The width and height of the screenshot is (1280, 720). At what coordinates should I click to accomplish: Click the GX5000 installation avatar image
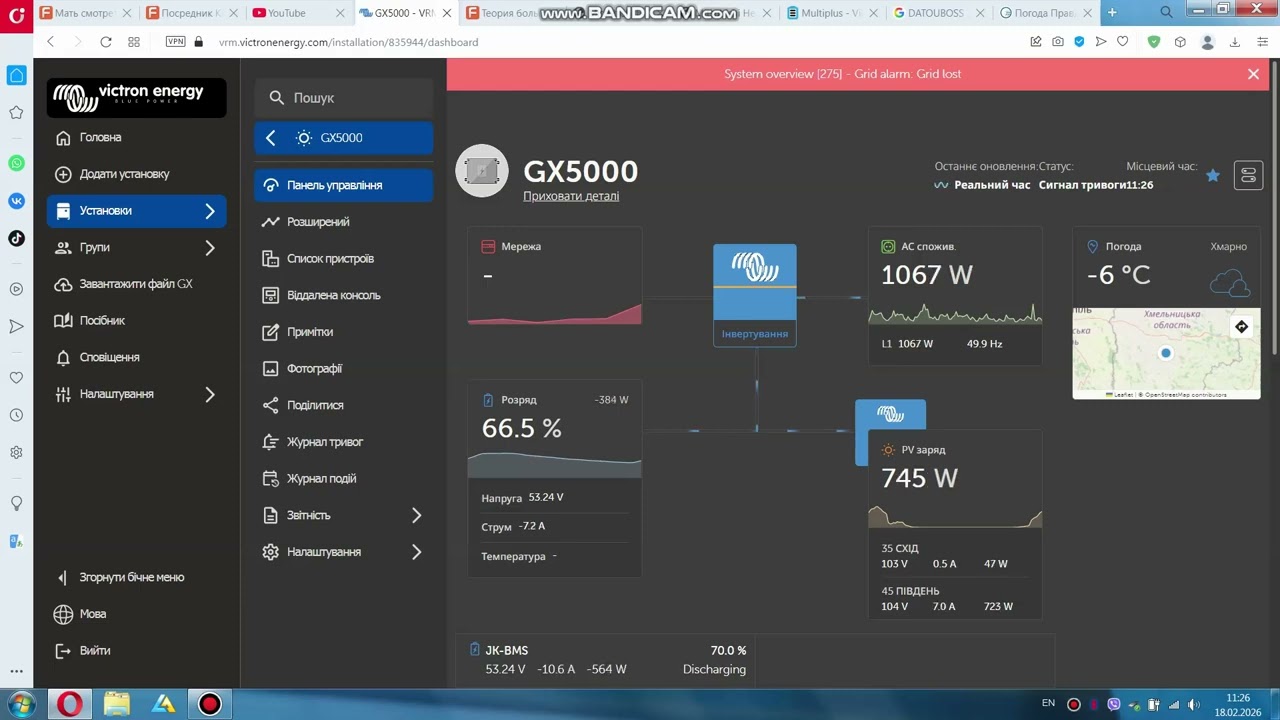[482, 171]
